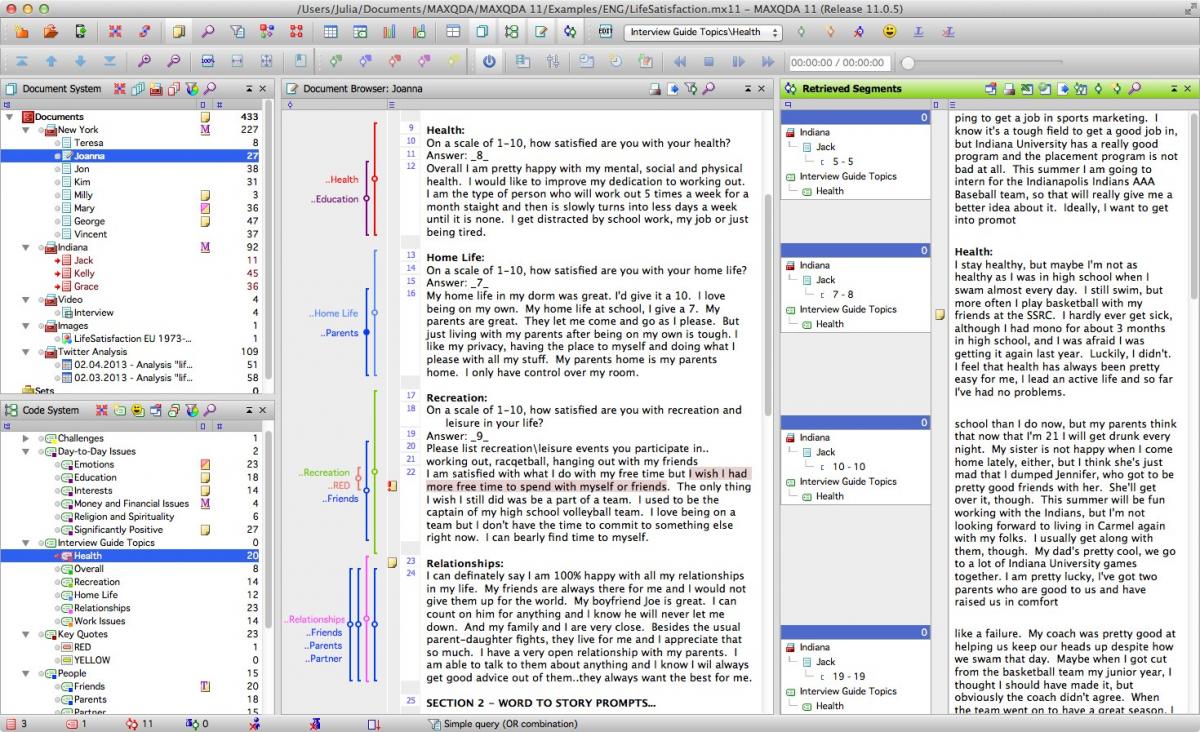Open the Lexical Search magnifier in top toolbar
Image resolution: width=1200 pixels, height=732 pixels.
pyautogui.click(x=208, y=31)
